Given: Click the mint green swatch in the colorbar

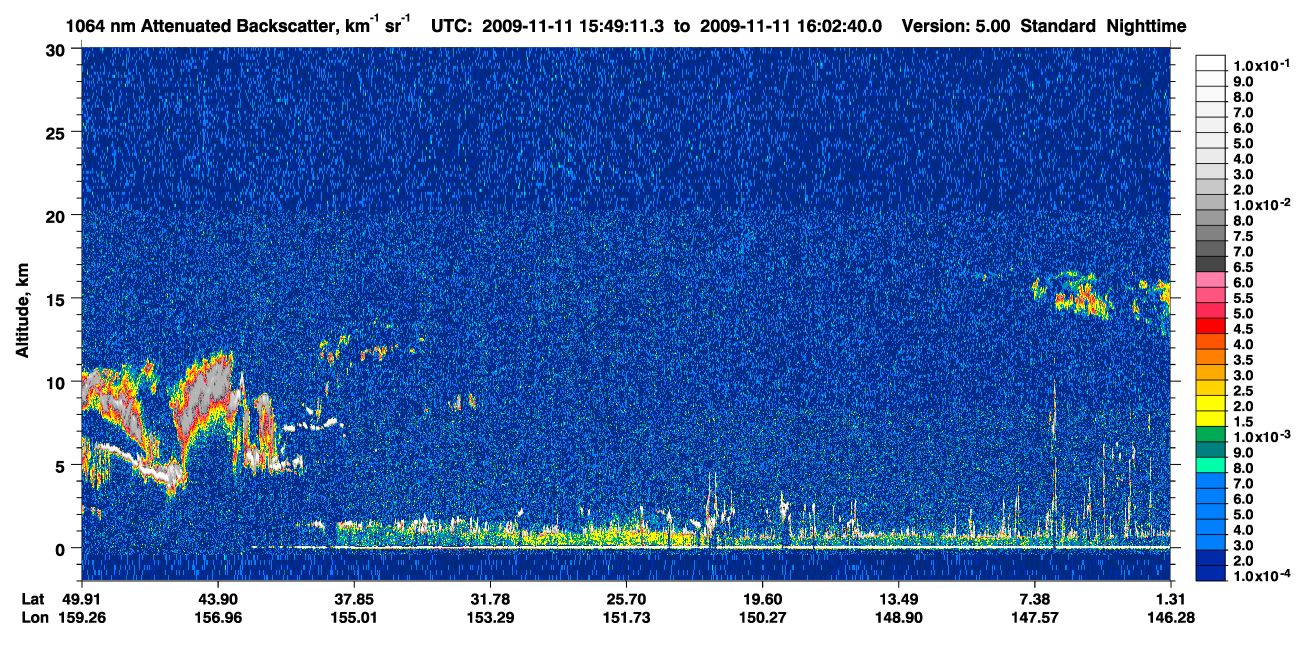Looking at the screenshot, I should point(1211,466).
